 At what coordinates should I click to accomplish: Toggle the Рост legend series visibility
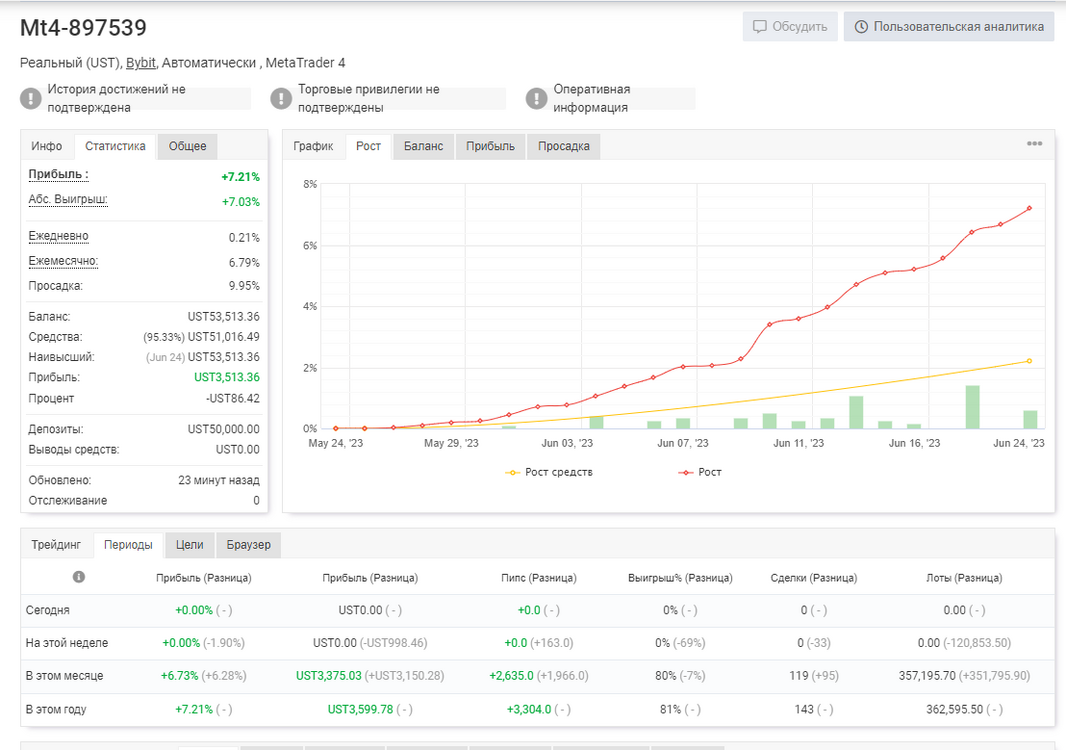coord(700,472)
